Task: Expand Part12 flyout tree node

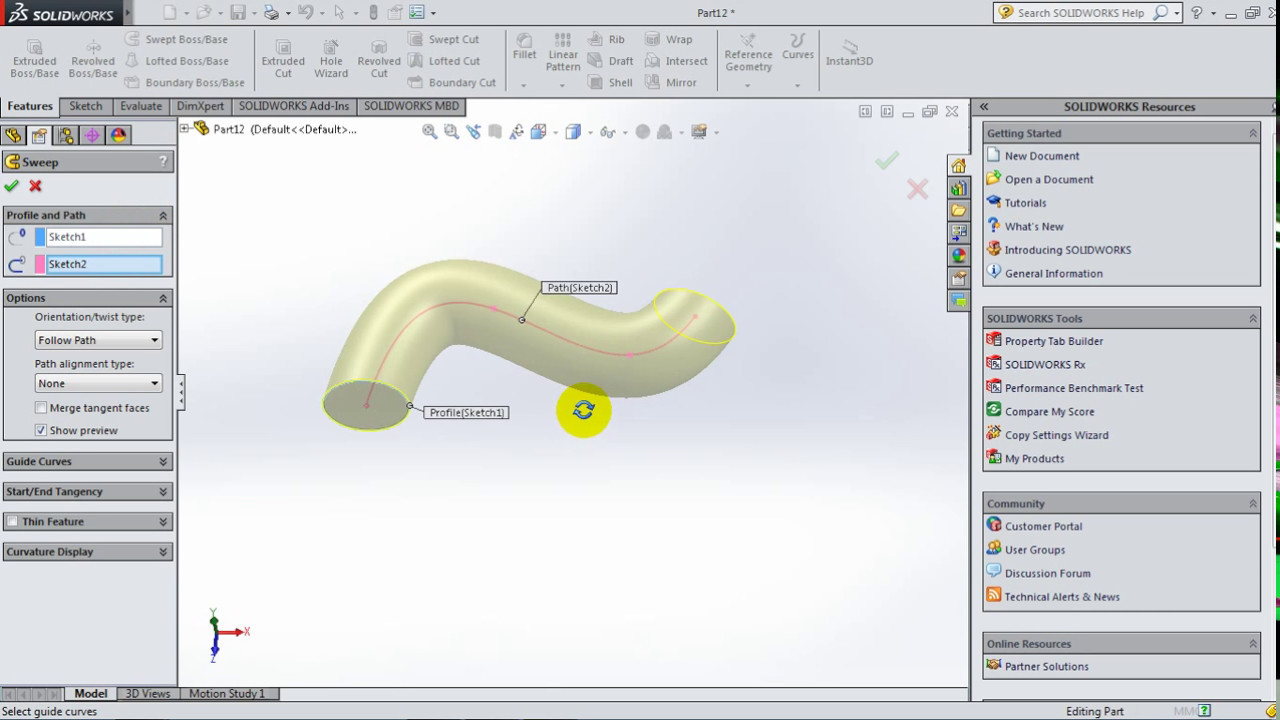Action: coord(185,128)
